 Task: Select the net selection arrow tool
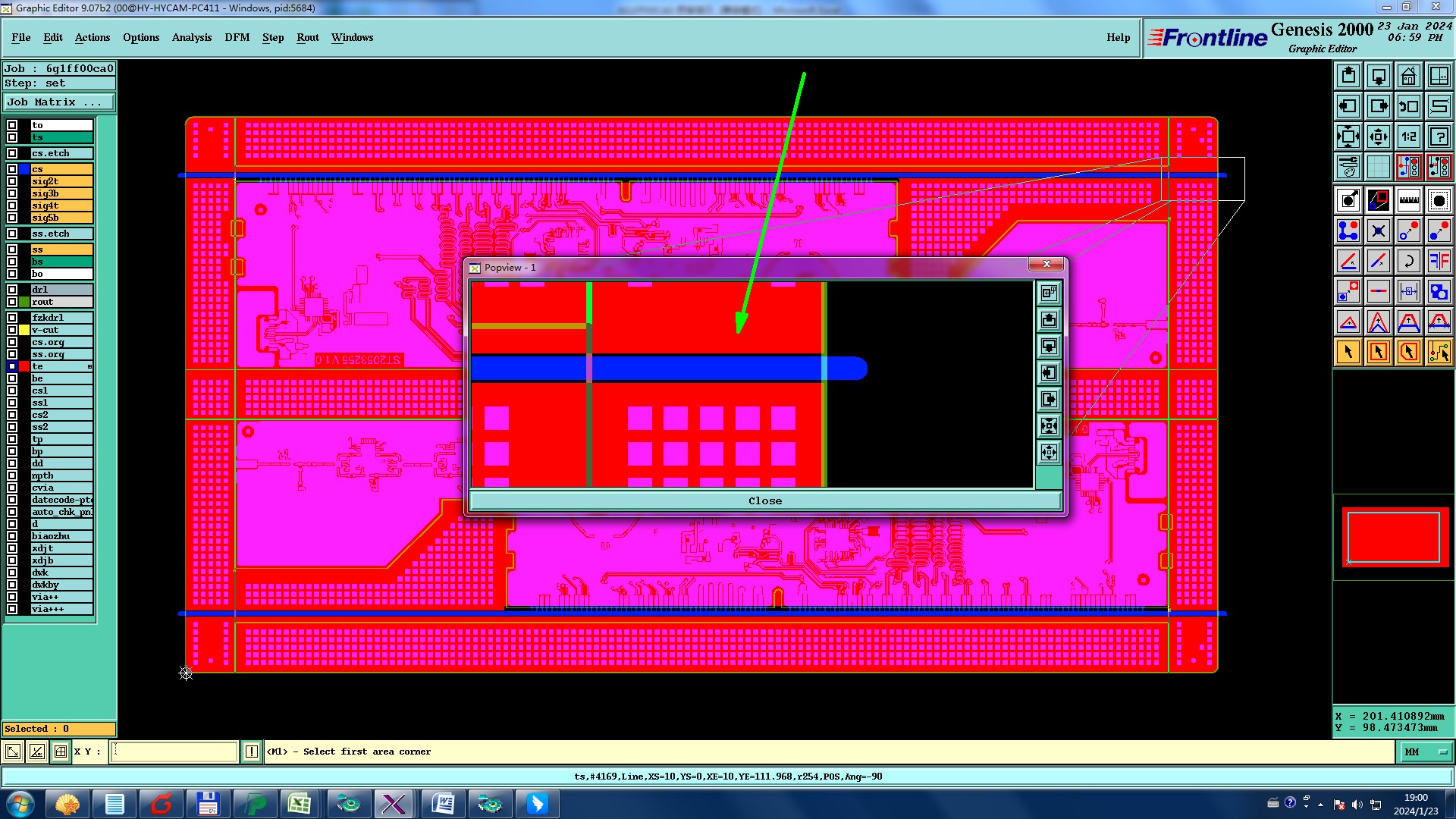pyautogui.click(x=1439, y=352)
